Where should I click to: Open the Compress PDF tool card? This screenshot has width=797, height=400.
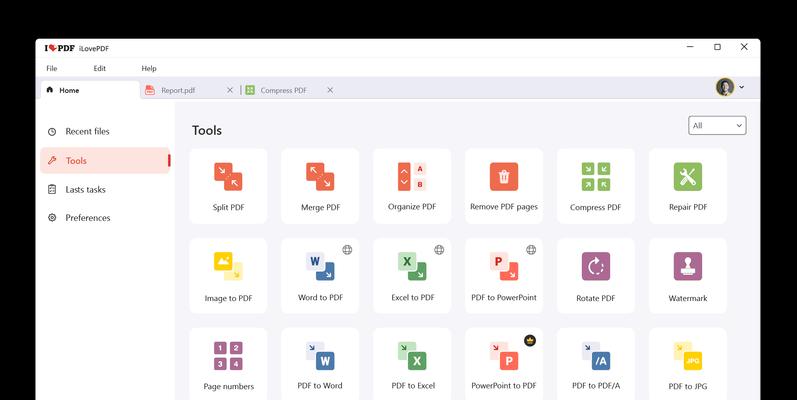coord(596,186)
